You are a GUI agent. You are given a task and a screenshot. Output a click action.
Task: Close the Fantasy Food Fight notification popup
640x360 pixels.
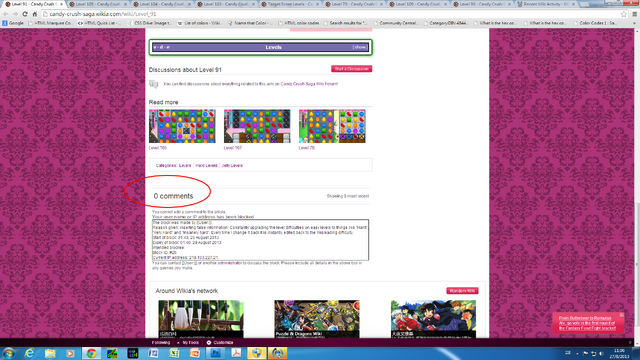pos(621,315)
